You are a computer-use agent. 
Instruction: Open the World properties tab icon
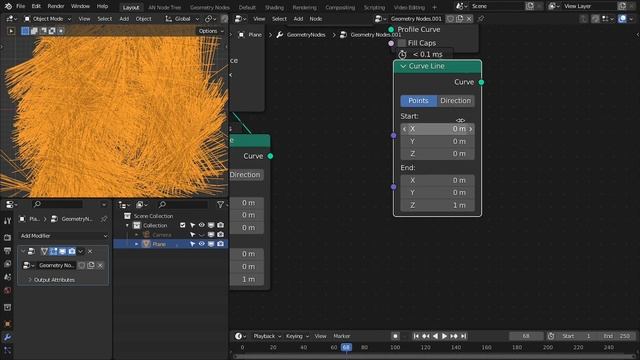tap(7, 291)
